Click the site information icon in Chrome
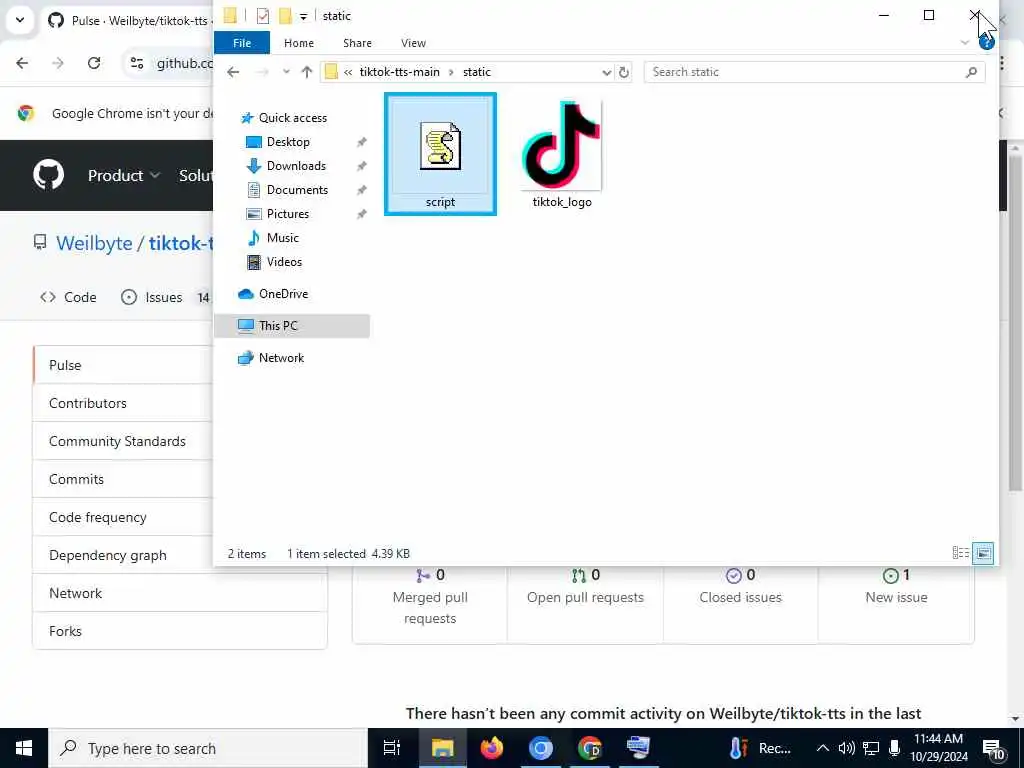 point(137,63)
